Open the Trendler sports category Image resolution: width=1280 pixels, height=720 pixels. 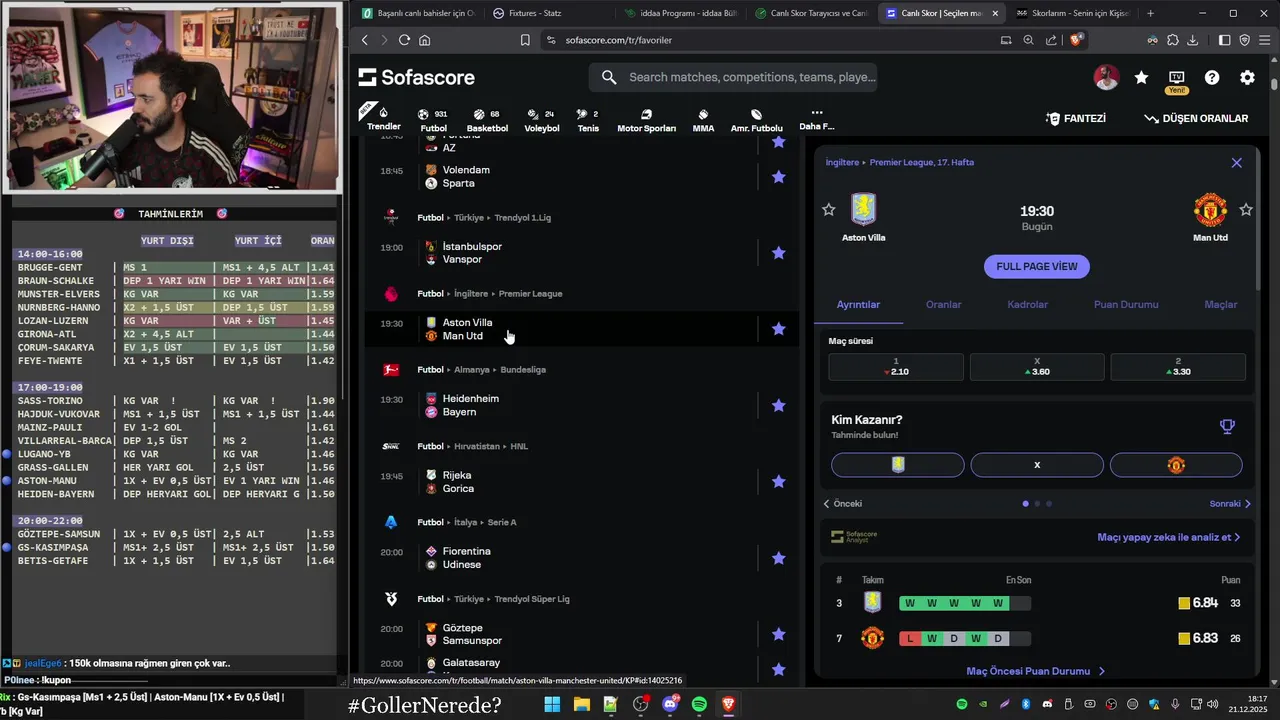(x=383, y=117)
